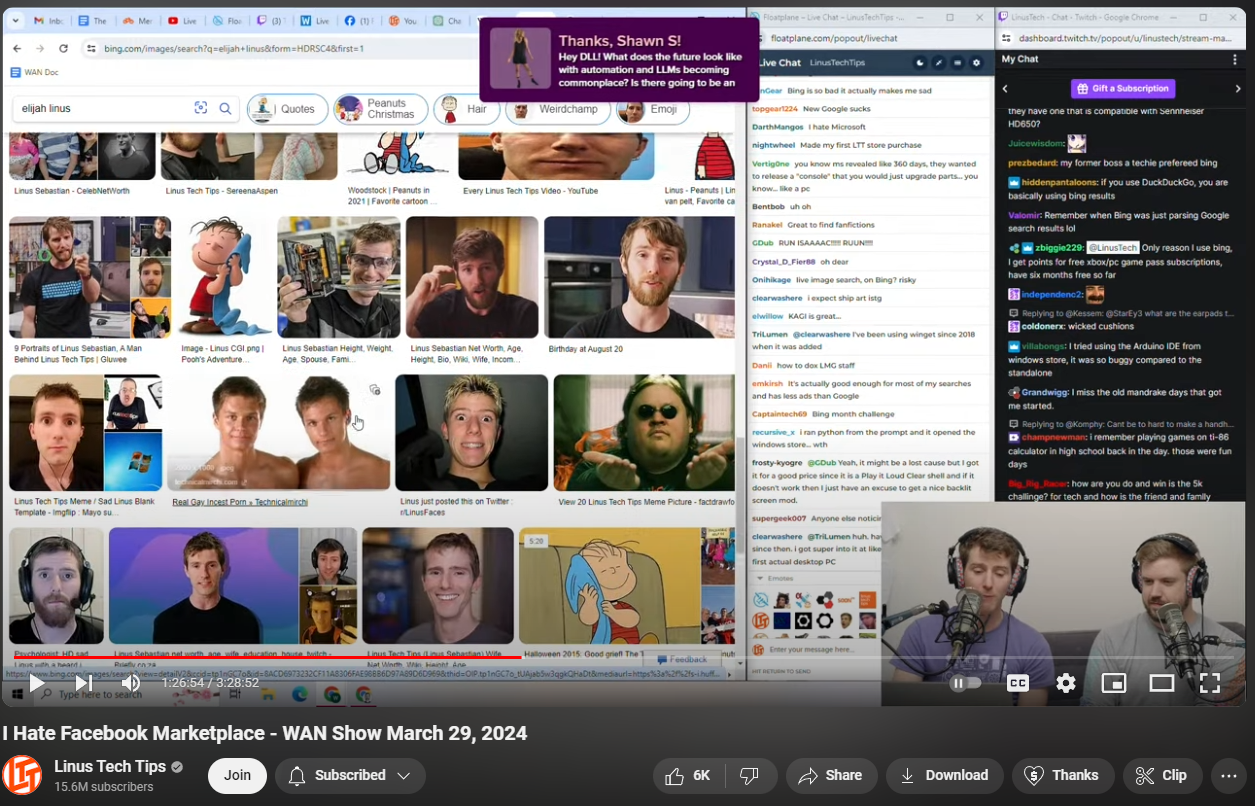The height and width of the screenshot is (806, 1255).
Task: Toggle the autoplay switch in player controls
Action: click(965, 683)
